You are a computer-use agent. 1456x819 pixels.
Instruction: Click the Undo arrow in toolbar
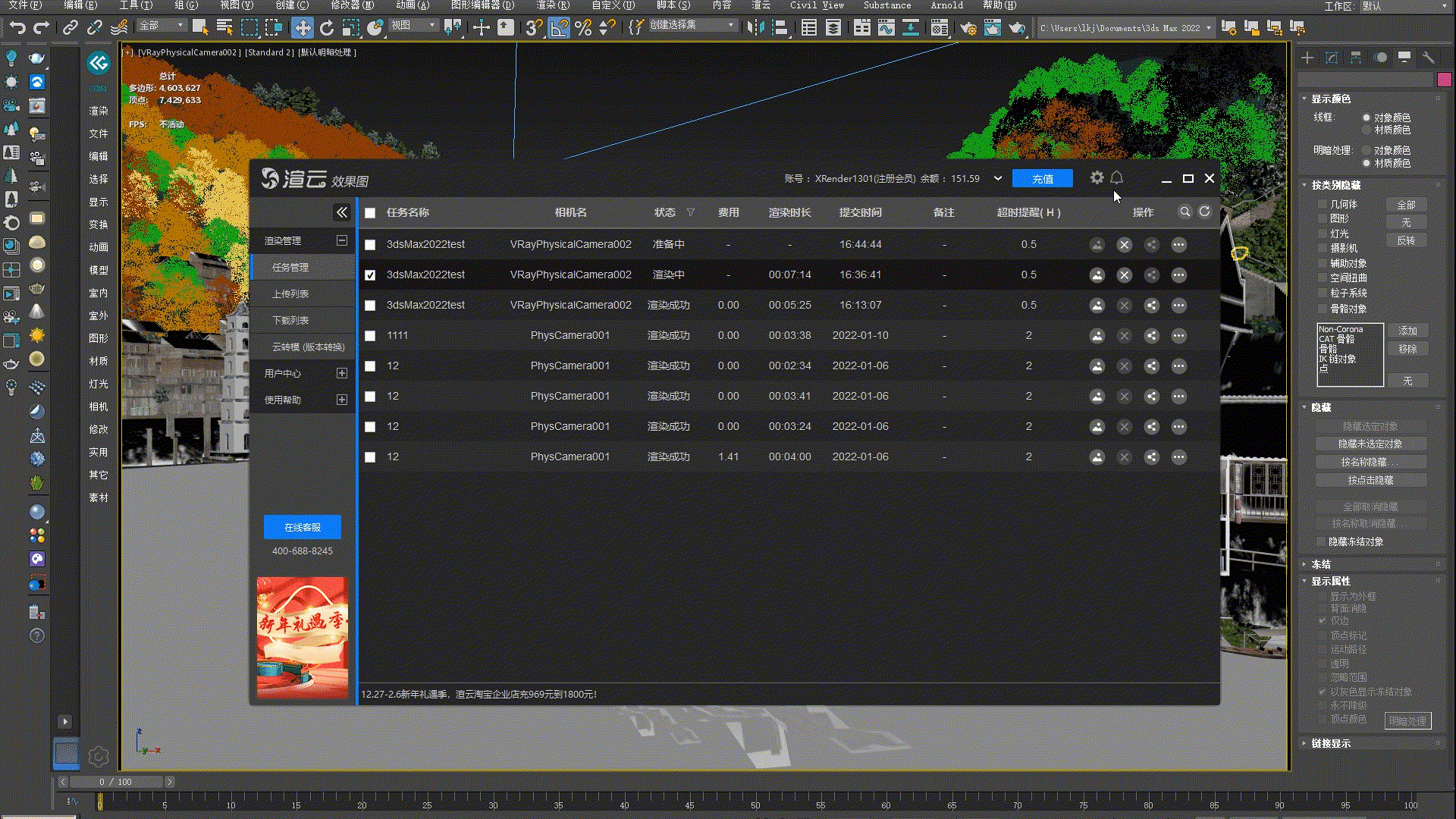(17, 28)
